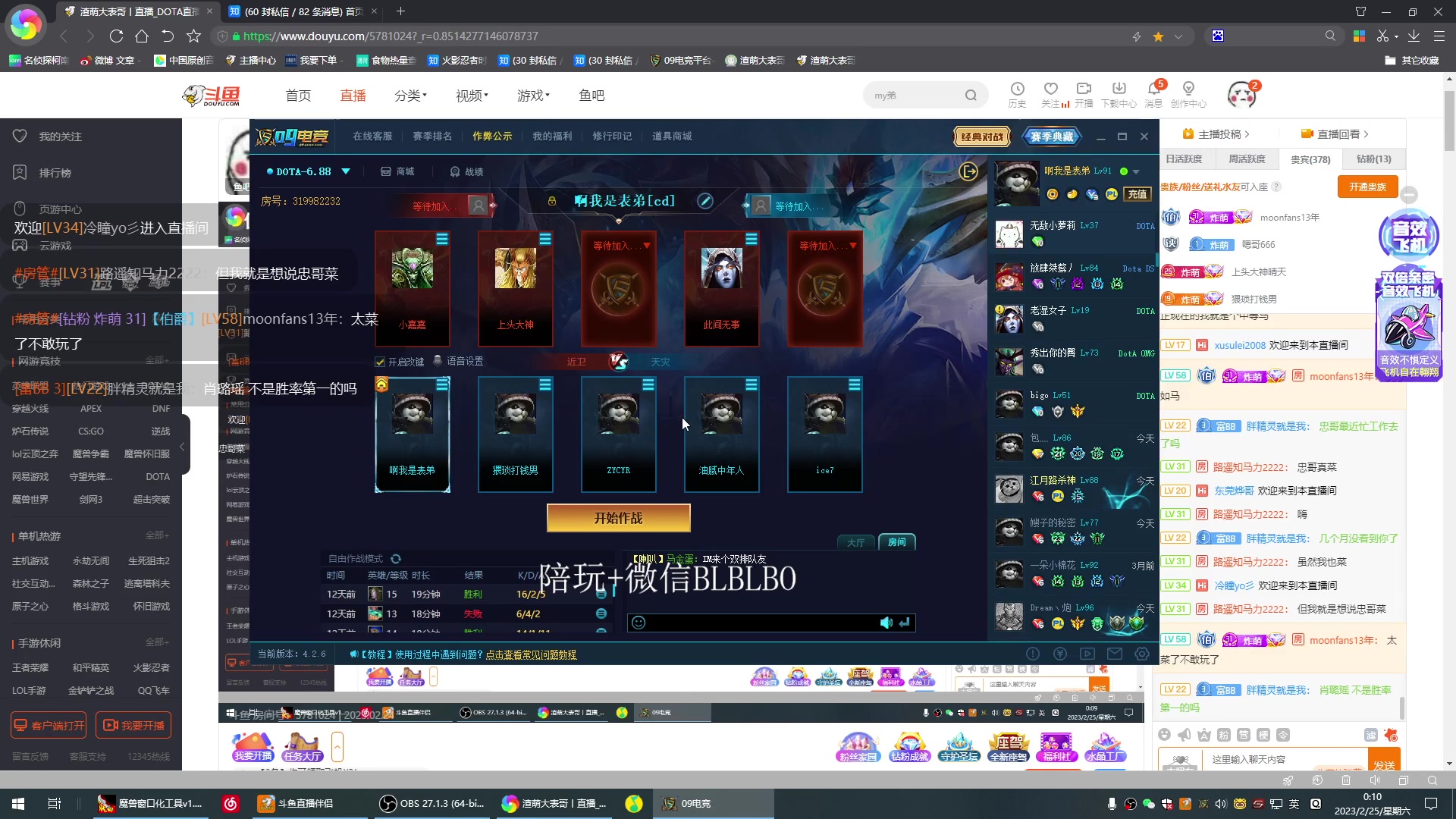Screen dimensions: 1456x819
Task: Expand 手游休闲 全部 list in sidebar
Action: (157, 642)
